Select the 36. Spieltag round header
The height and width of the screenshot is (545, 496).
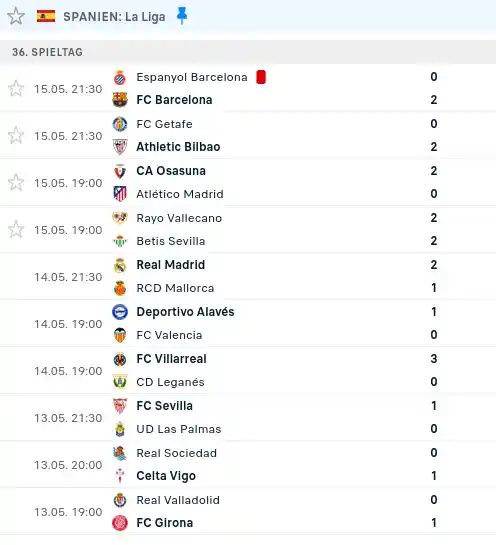coord(248,52)
